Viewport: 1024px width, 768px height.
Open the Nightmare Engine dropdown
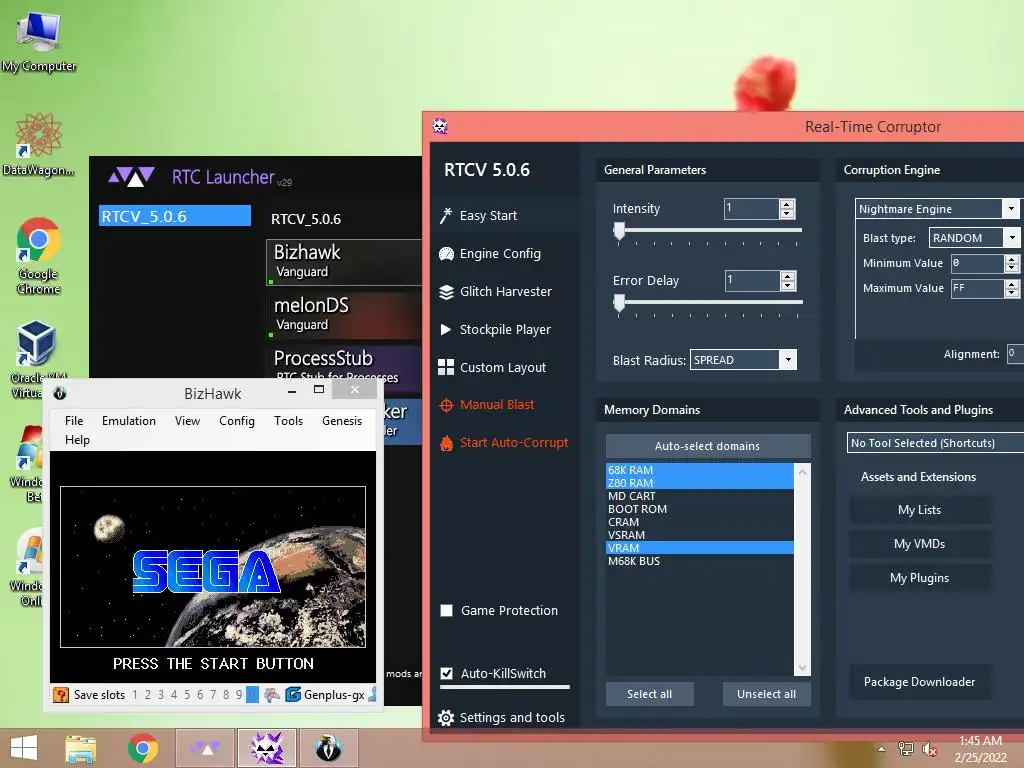(x=1011, y=209)
